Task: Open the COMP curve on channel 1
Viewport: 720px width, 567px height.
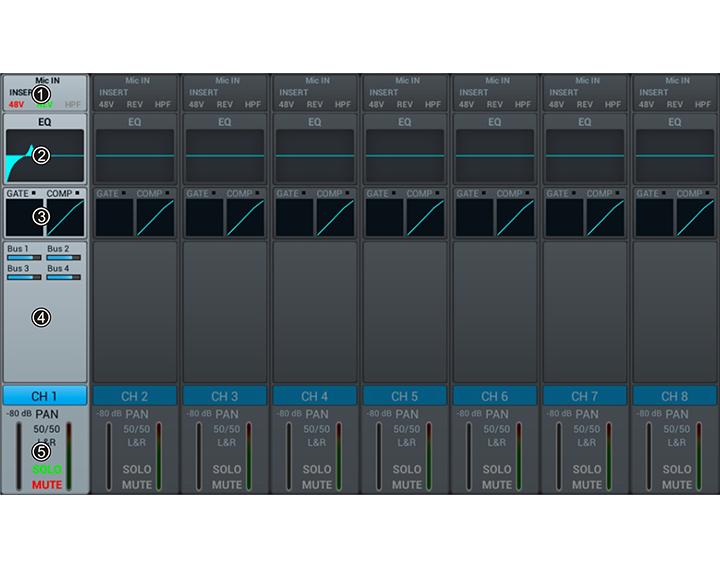Action: (x=66, y=217)
